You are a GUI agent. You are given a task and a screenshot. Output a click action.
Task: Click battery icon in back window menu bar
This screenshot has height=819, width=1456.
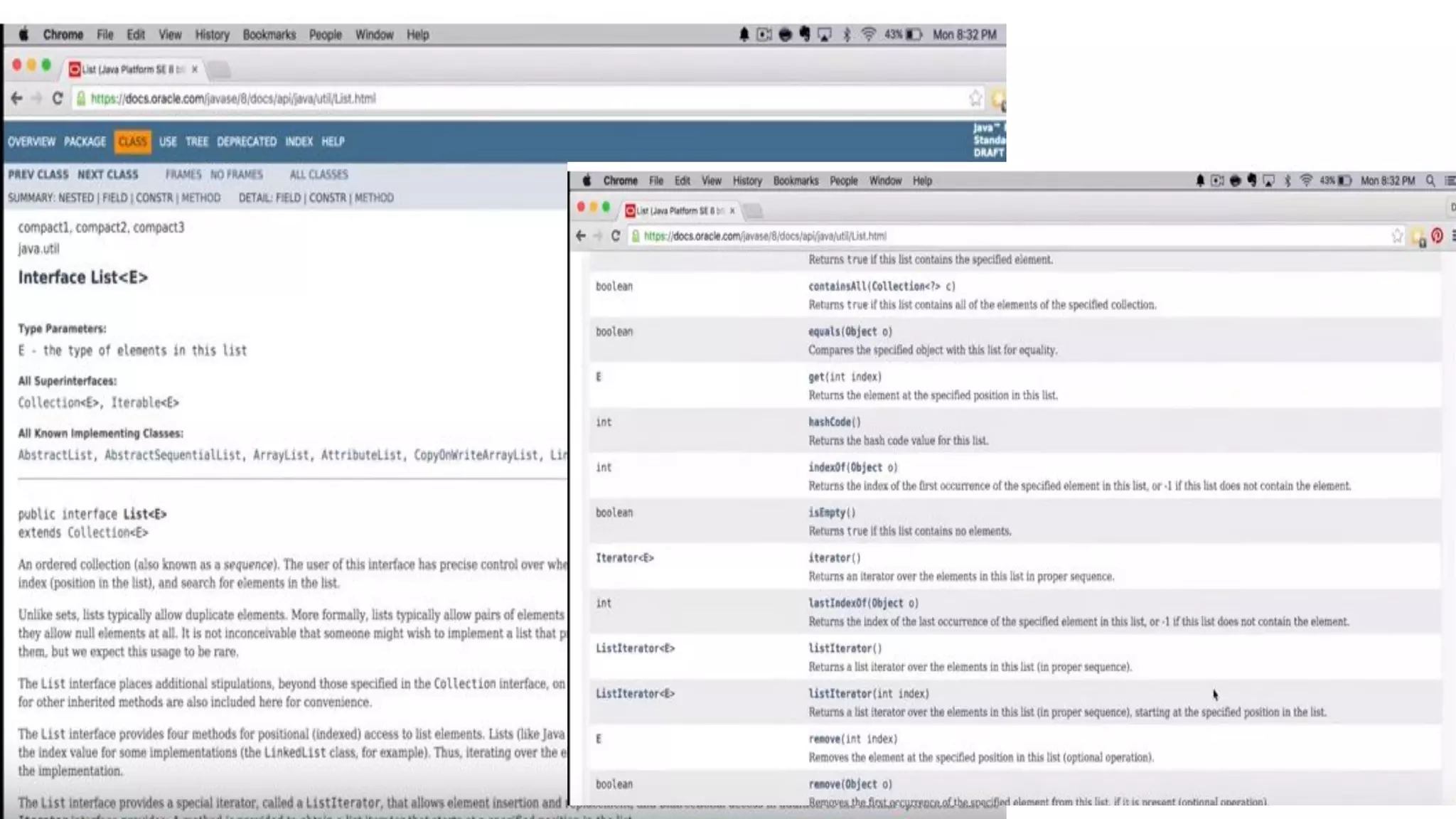[914, 34]
